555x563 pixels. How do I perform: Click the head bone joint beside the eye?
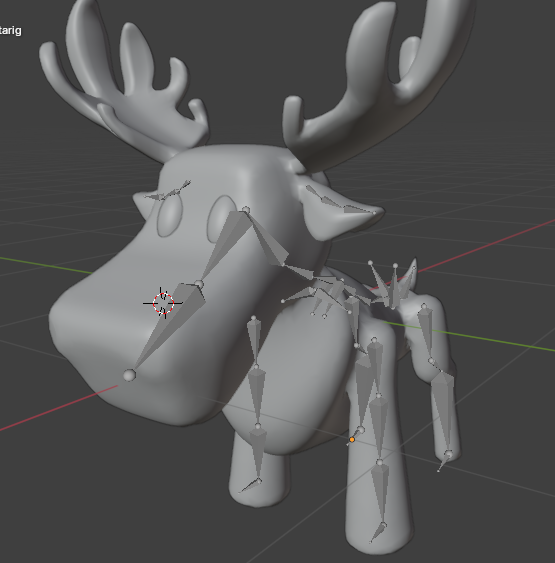pos(246,209)
